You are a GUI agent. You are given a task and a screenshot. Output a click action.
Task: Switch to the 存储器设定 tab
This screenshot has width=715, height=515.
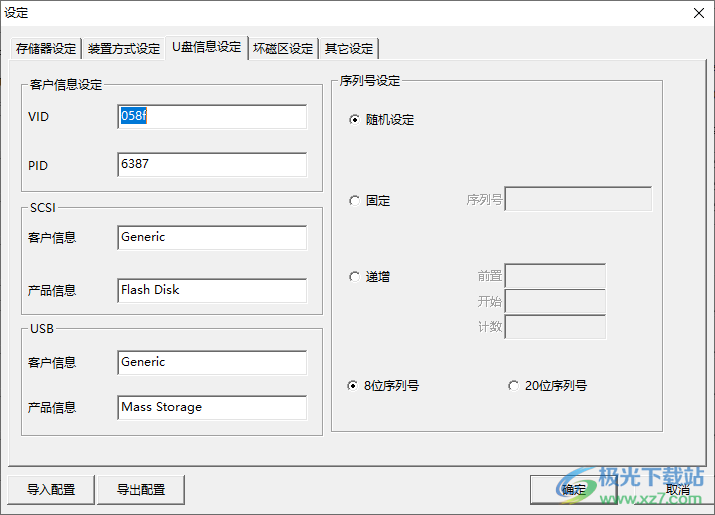[46, 48]
